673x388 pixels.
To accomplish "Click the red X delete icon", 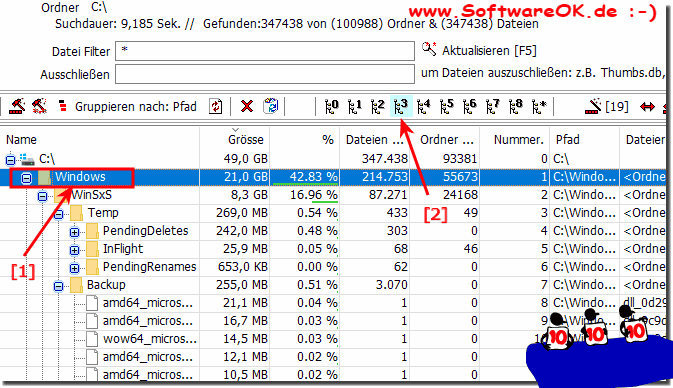I will point(247,106).
